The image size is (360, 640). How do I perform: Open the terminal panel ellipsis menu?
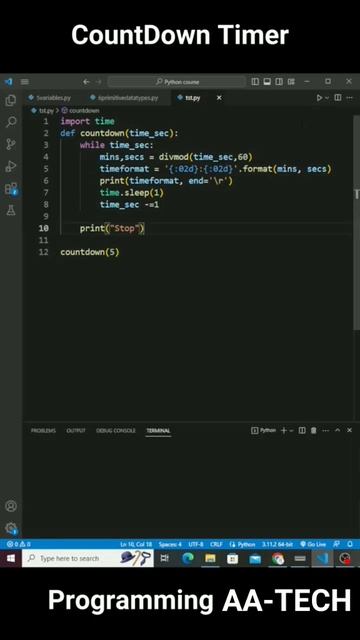(325, 430)
